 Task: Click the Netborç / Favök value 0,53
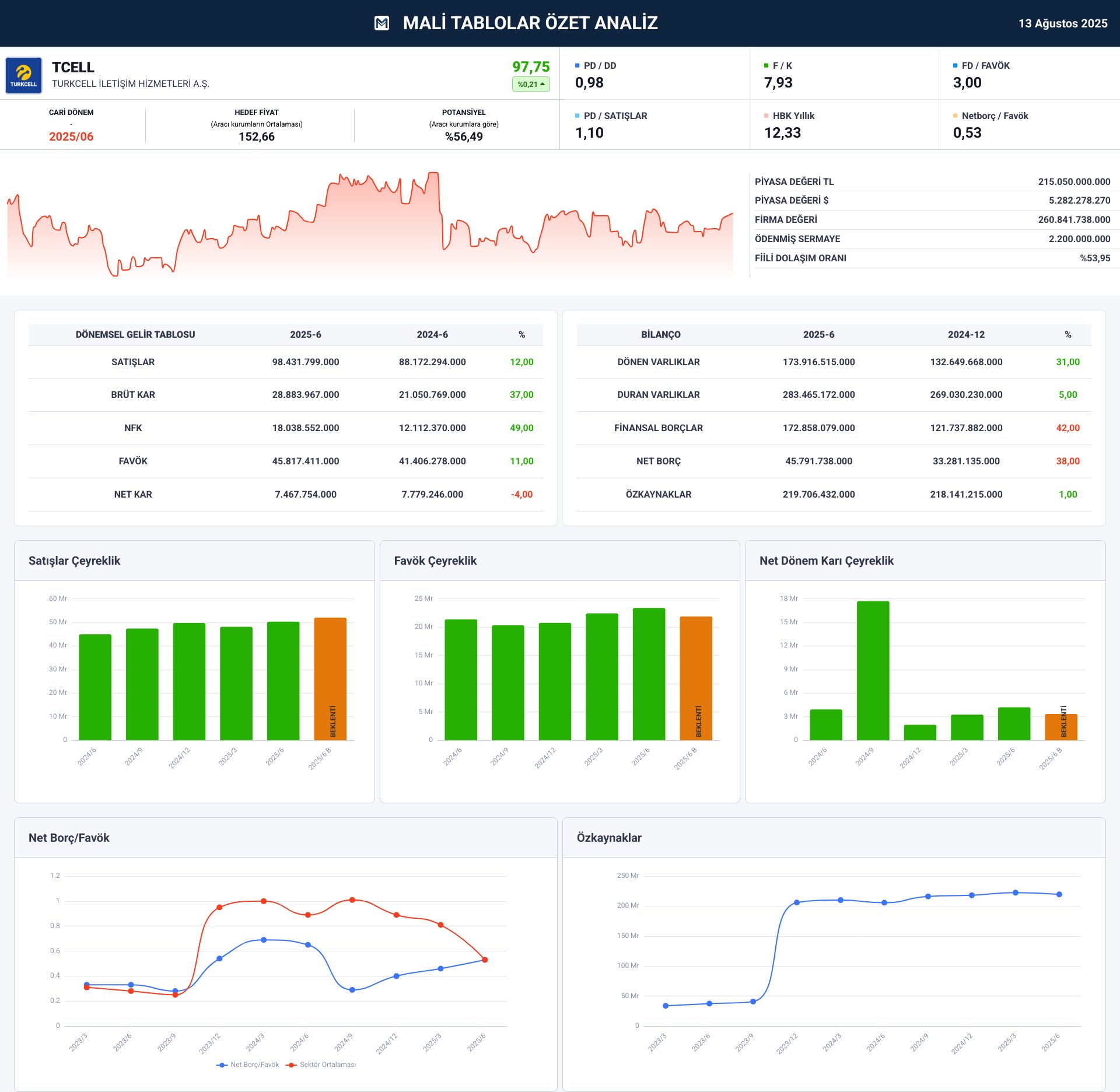pos(967,132)
